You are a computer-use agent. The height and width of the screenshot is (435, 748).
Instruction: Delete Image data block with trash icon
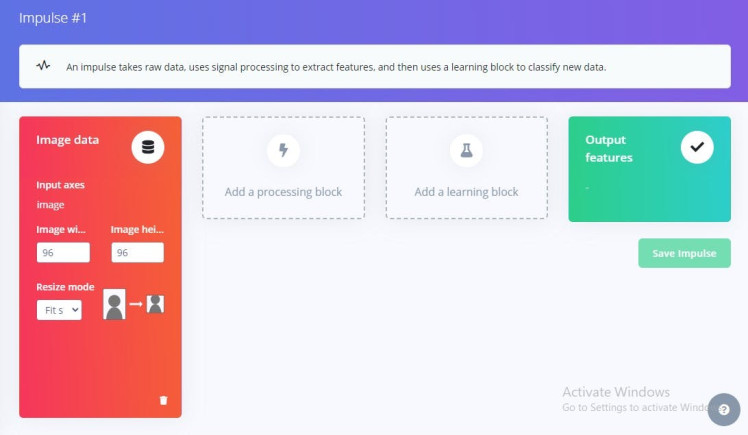tap(164, 400)
